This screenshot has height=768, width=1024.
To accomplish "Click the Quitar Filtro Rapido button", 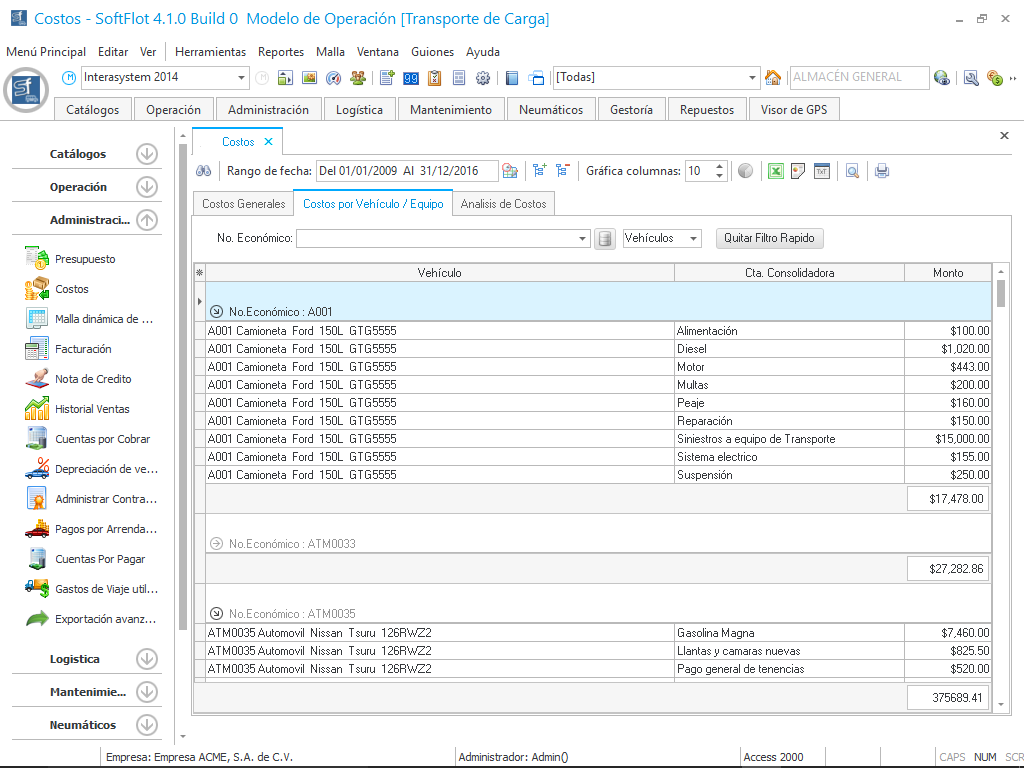I will pos(769,239).
